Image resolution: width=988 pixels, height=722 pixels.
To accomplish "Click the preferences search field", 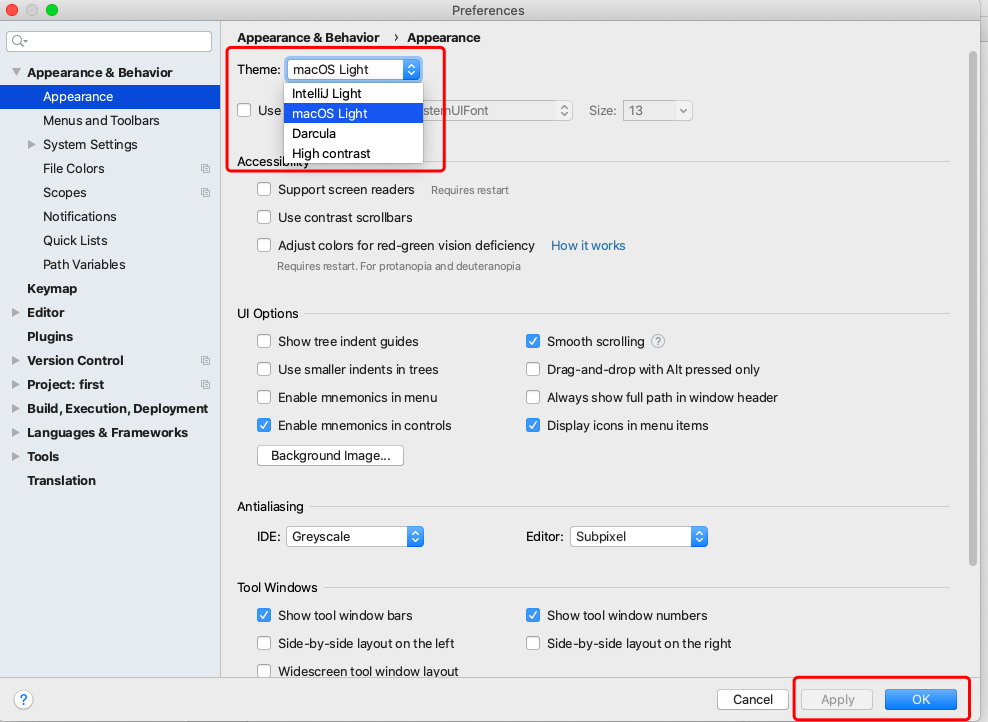I will coord(109,41).
